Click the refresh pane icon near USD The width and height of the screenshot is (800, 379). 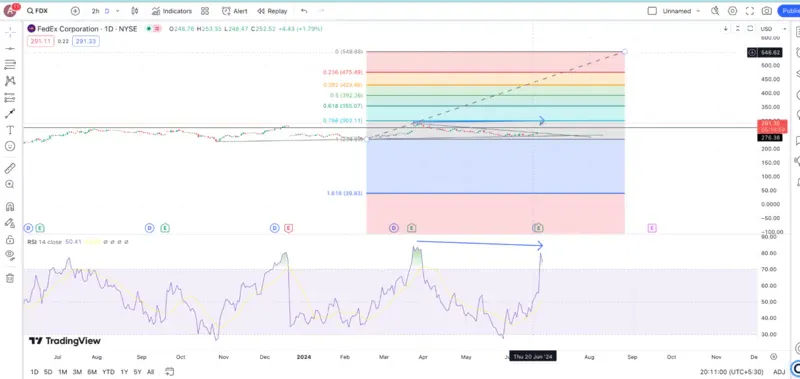750,29
